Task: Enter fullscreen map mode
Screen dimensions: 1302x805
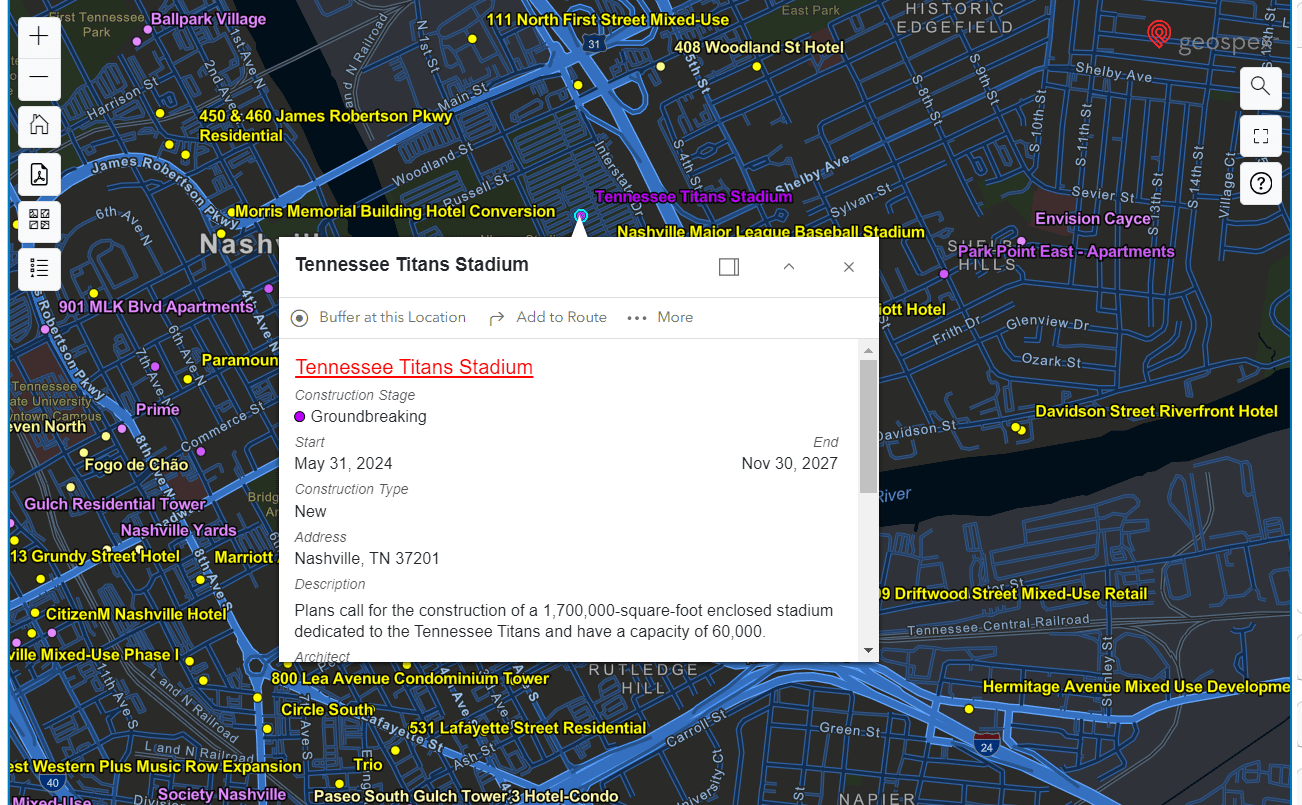Action: 1260,136
